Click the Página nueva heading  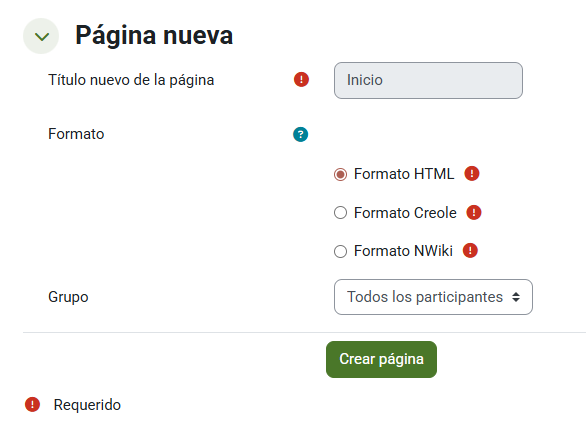click(x=154, y=36)
